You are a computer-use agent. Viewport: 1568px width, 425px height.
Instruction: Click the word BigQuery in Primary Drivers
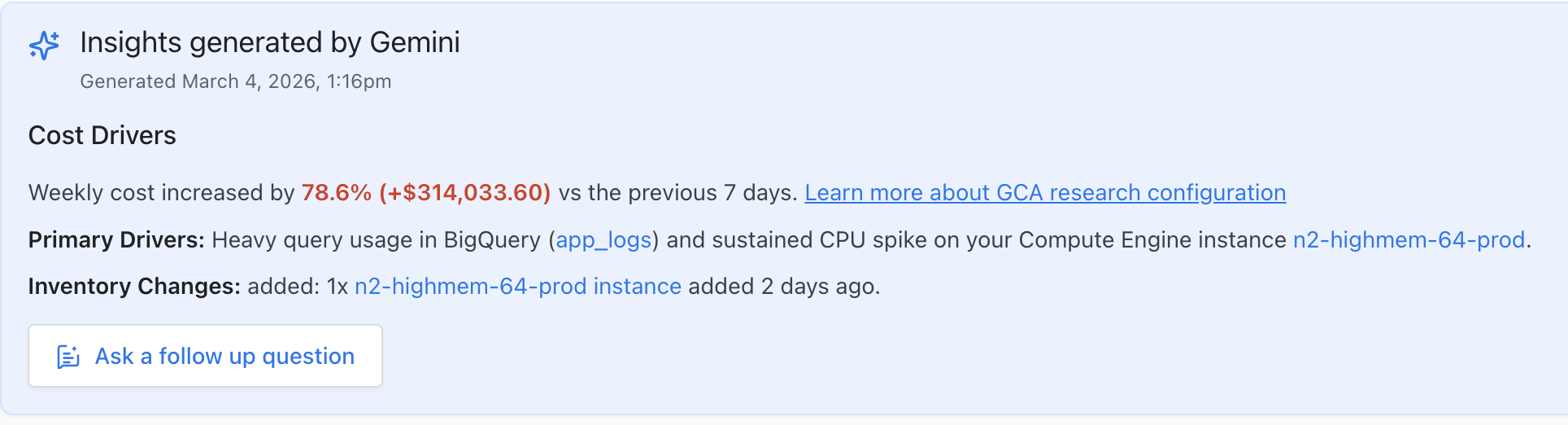point(491,240)
